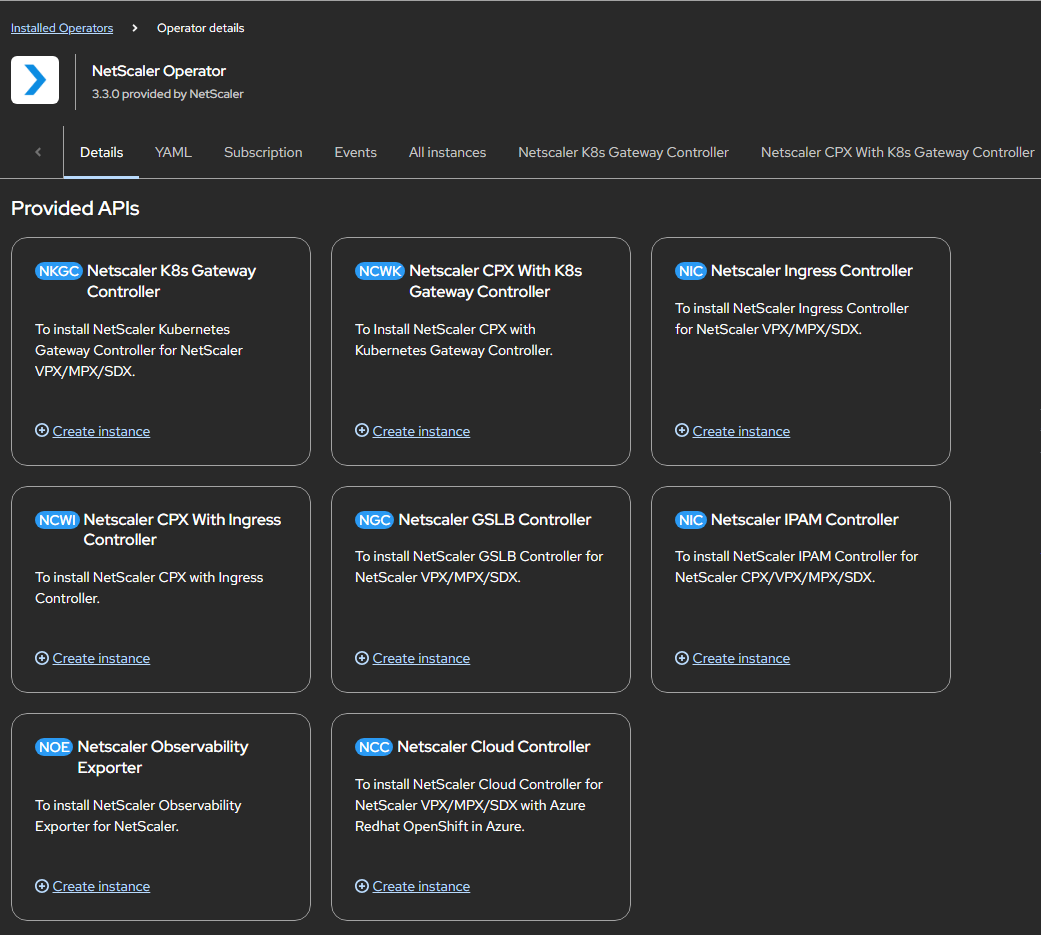Click the NCWI badge icon
The height and width of the screenshot is (935, 1041).
pos(57,520)
